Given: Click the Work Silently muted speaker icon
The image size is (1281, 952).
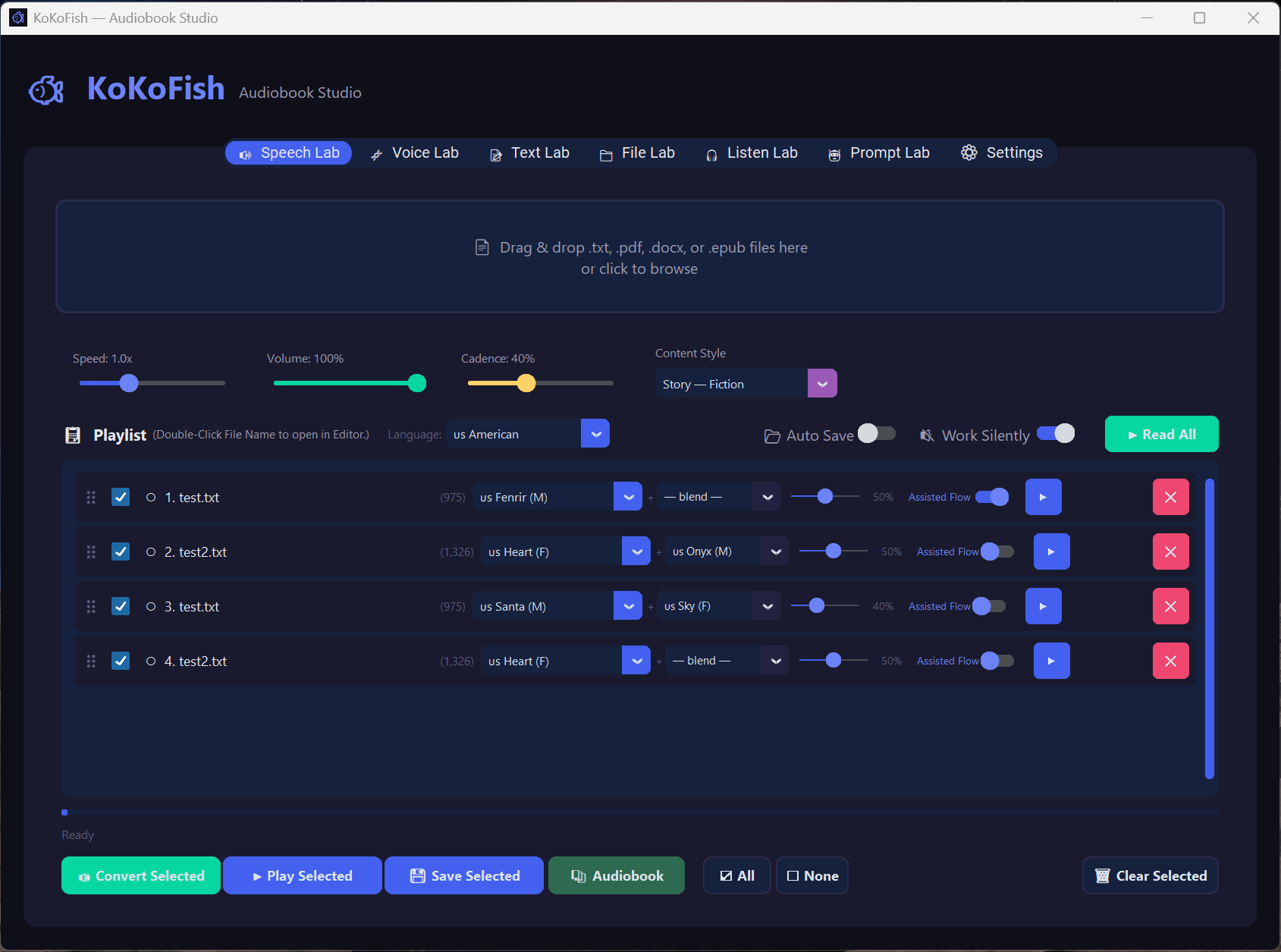Looking at the screenshot, I should point(927,435).
